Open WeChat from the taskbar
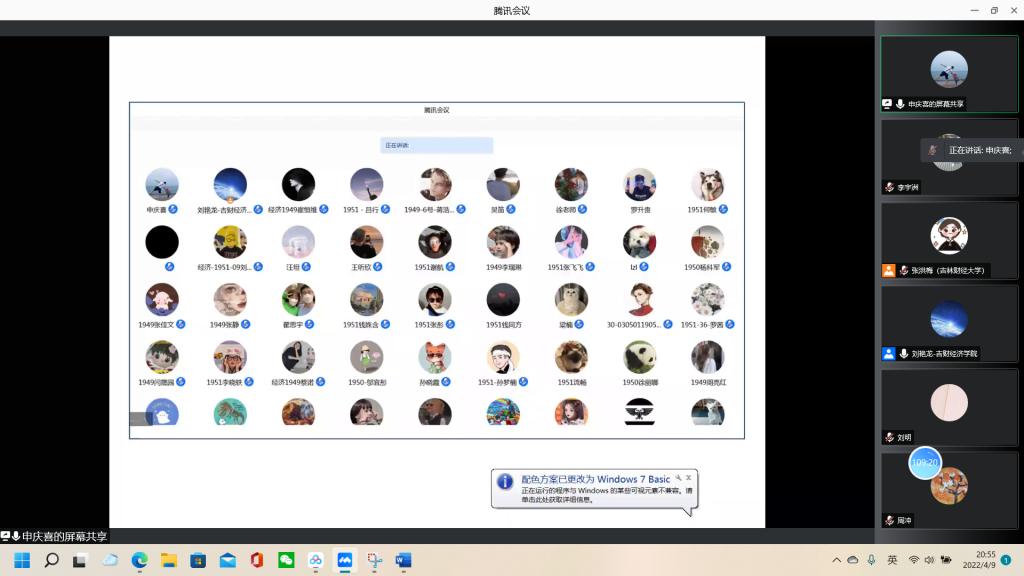The width and height of the screenshot is (1024, 576). tap(286, 560)
